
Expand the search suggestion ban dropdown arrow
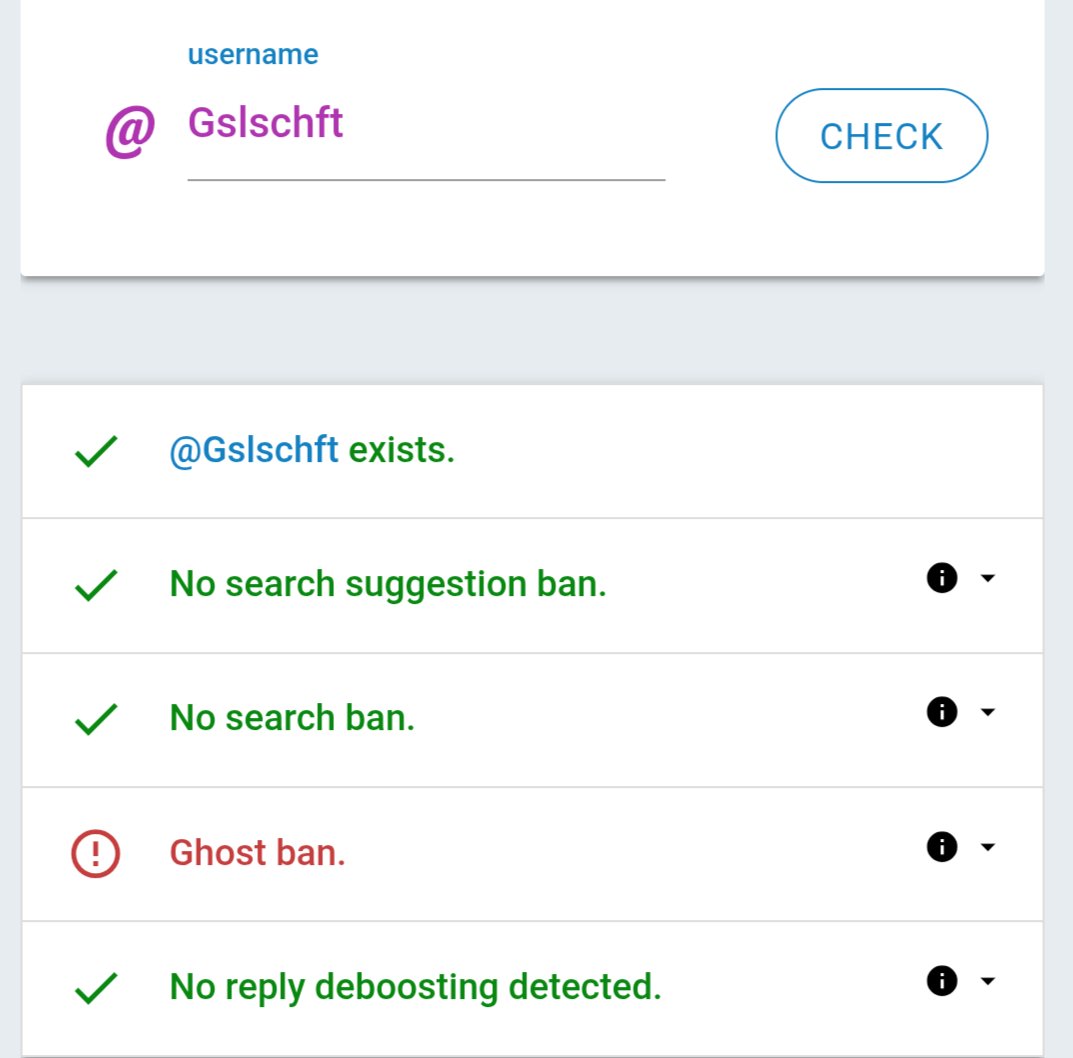[x=987, y=578]
